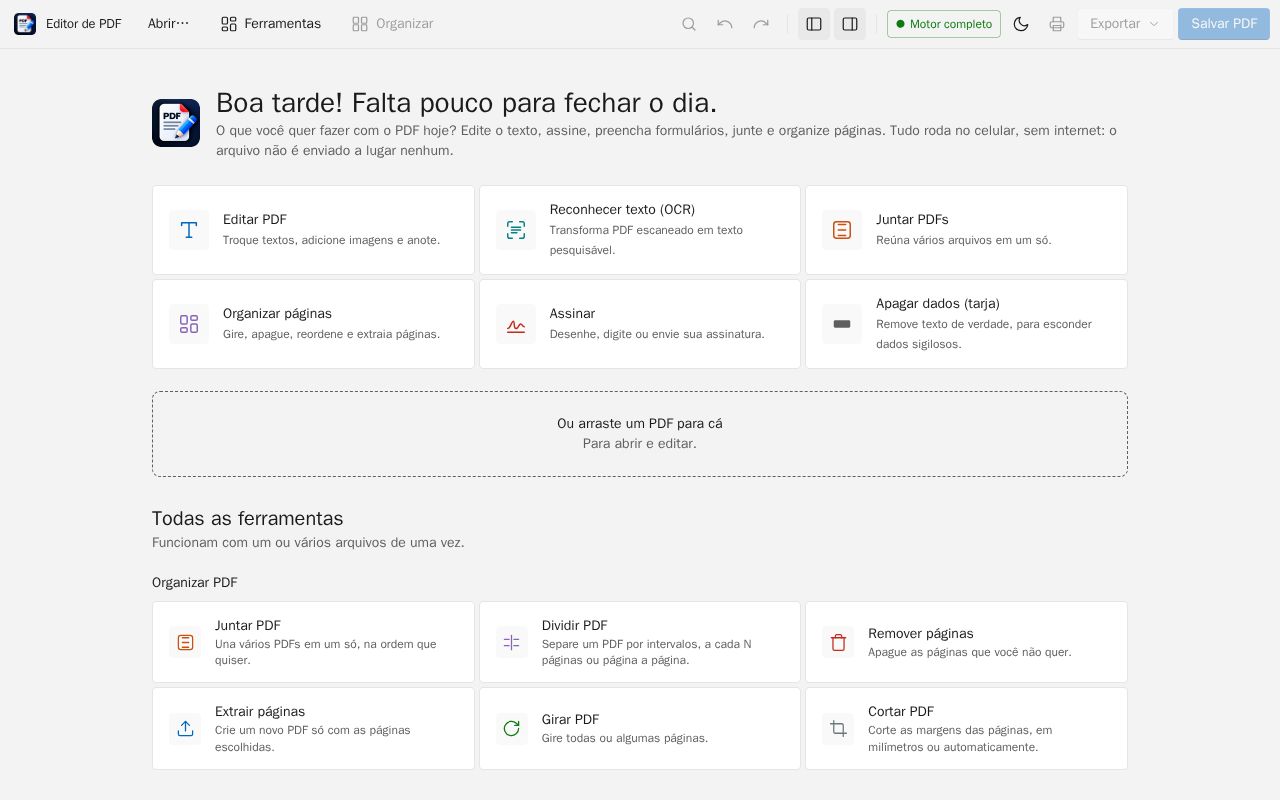Viewport: 1280px width, 800px height.
Task: Click the Remover páginas tool title
Action: coord(921,634)
